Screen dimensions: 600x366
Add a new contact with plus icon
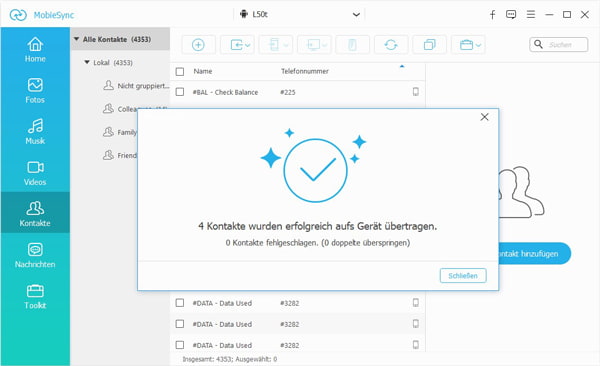[x=198, y=45]
